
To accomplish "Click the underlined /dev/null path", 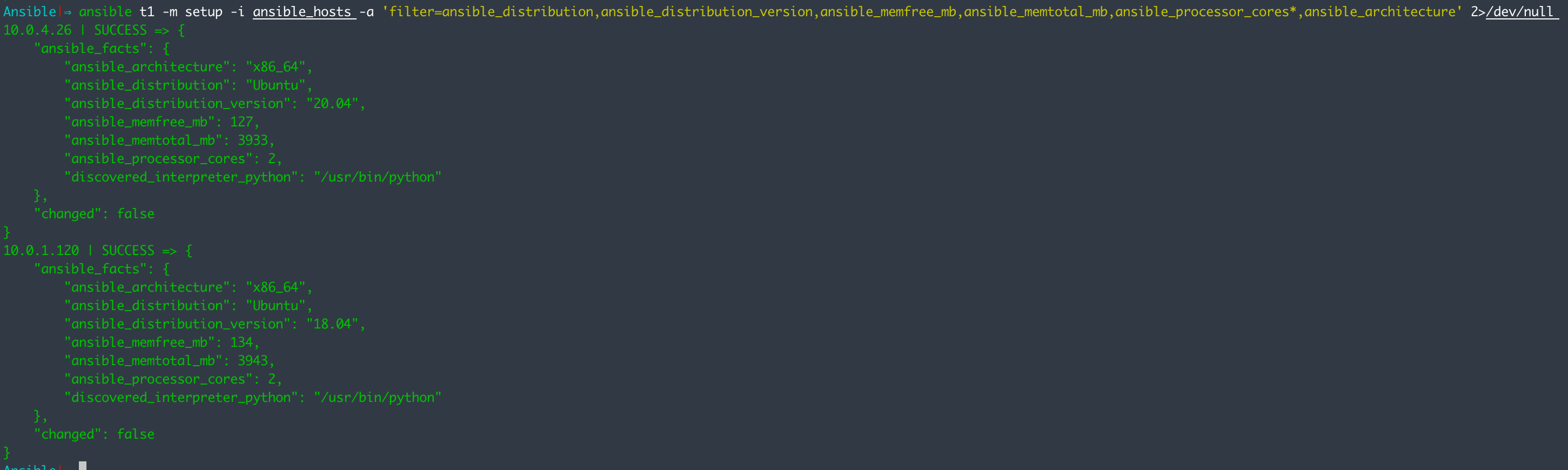I will tap(1519, 12).
